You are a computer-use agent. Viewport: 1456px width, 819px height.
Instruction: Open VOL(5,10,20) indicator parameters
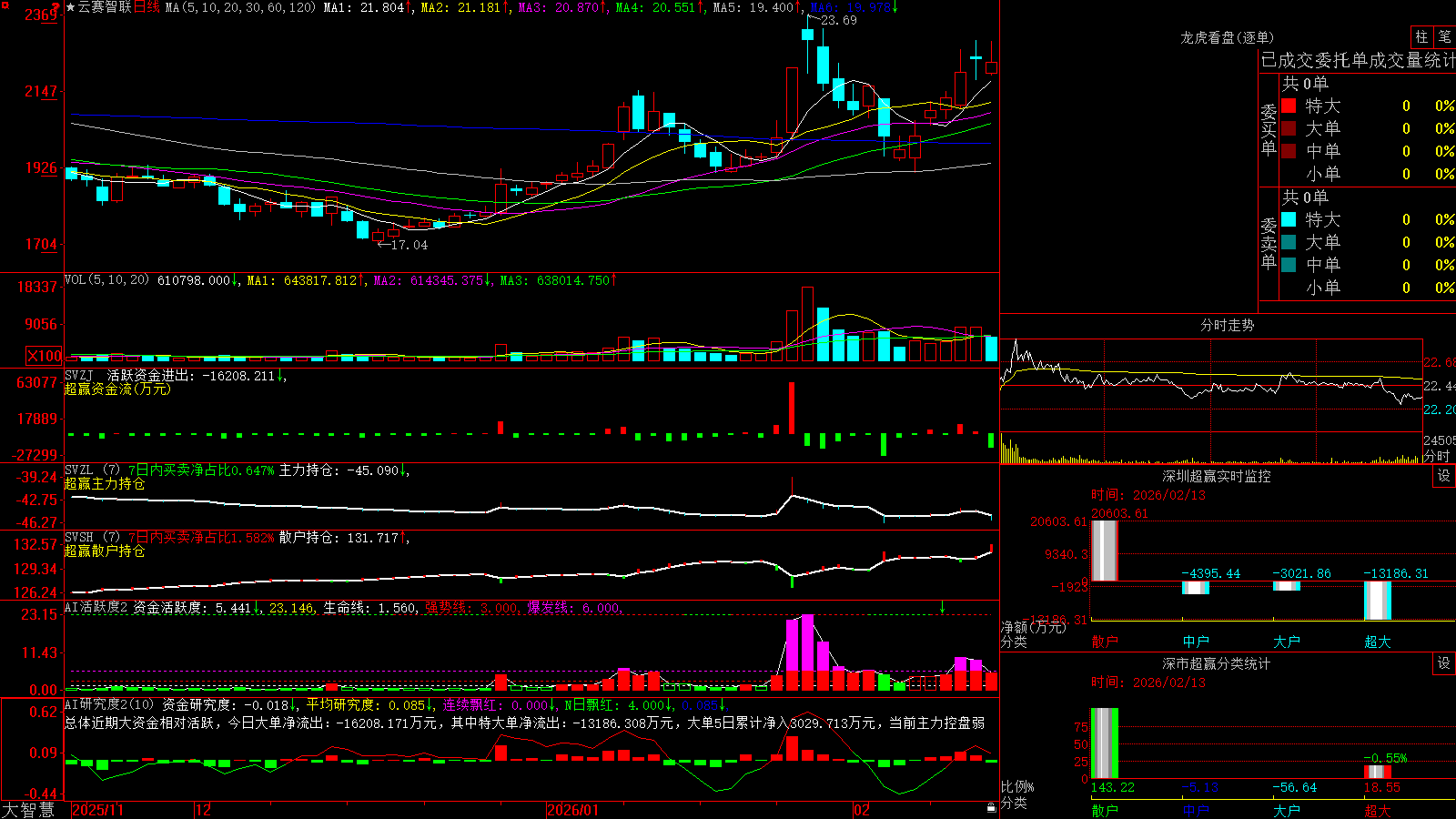coord(106,280)
